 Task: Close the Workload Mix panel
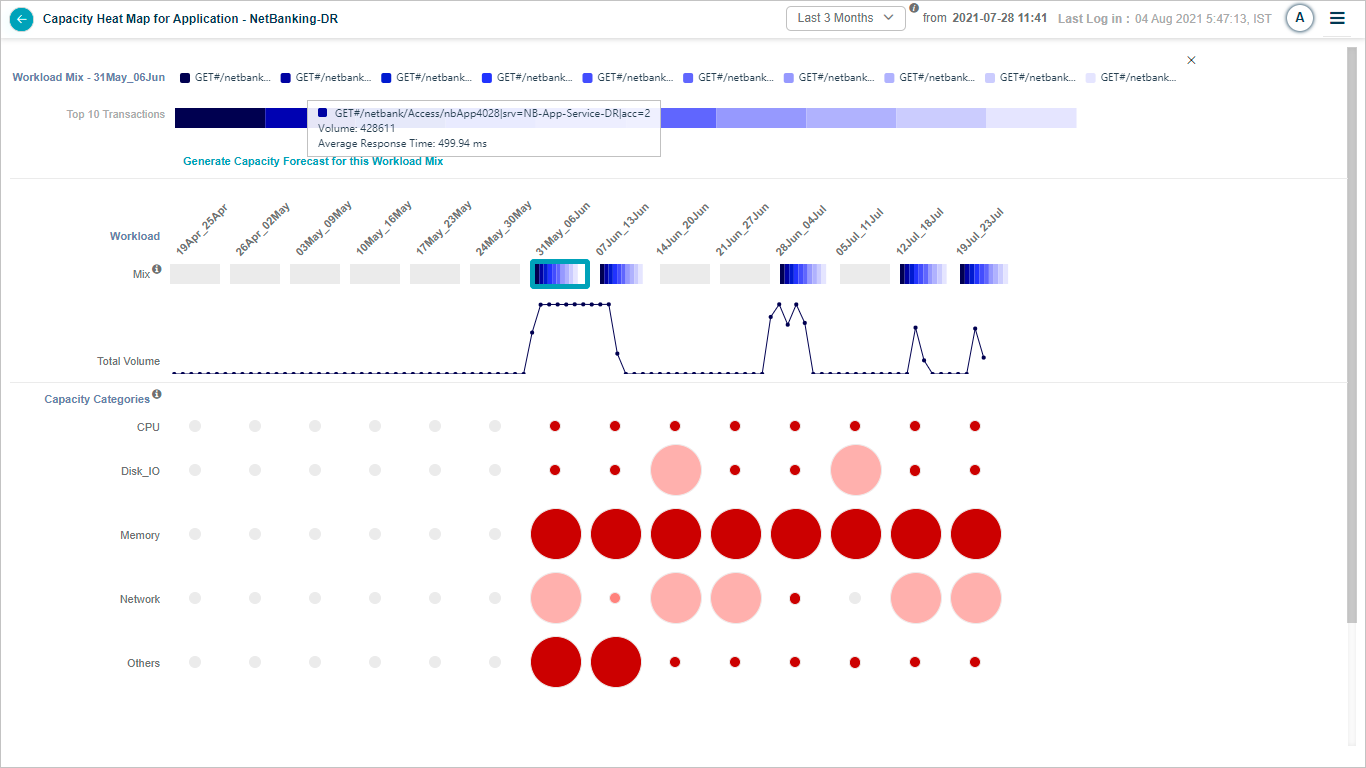[1191, 60]
